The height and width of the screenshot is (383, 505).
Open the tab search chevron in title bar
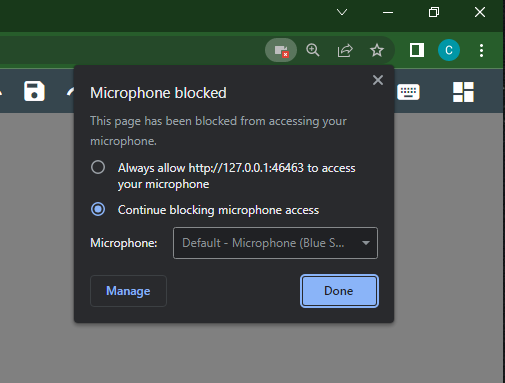pyautogui.click(x=342, y=12)
